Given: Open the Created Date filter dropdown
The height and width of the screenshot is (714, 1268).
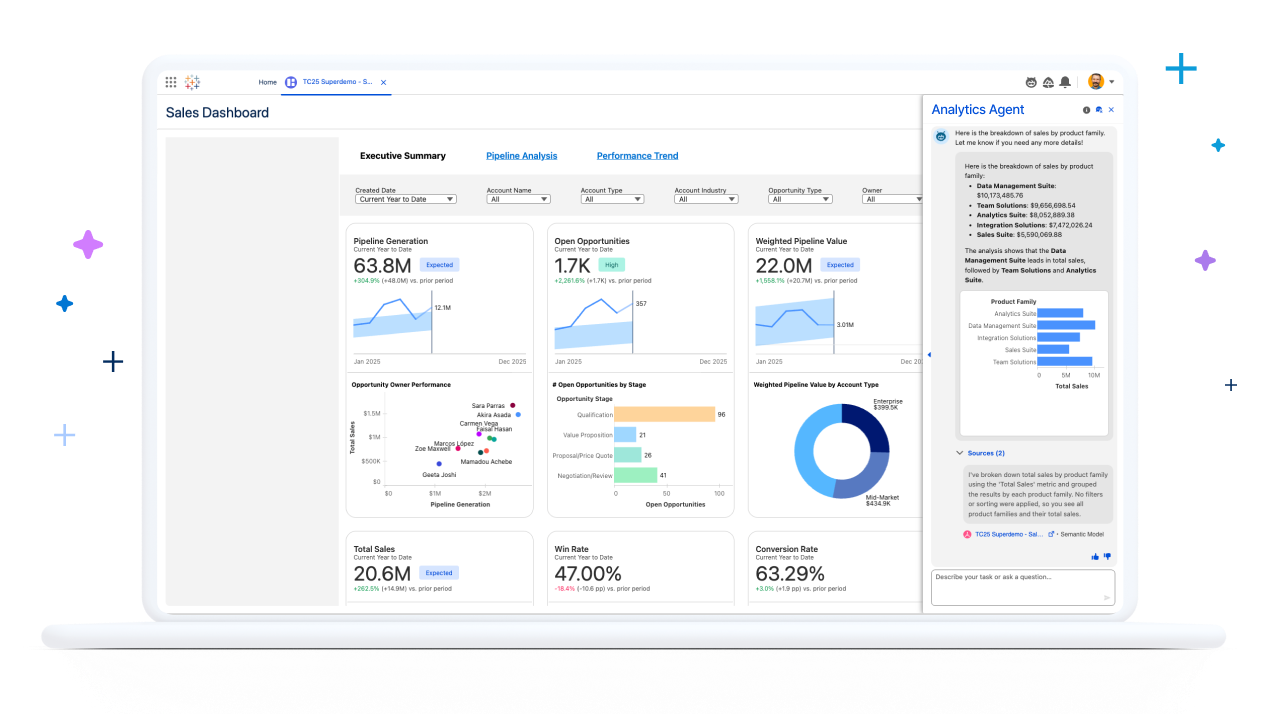Looking at the screenshot, I should (405, 198).
